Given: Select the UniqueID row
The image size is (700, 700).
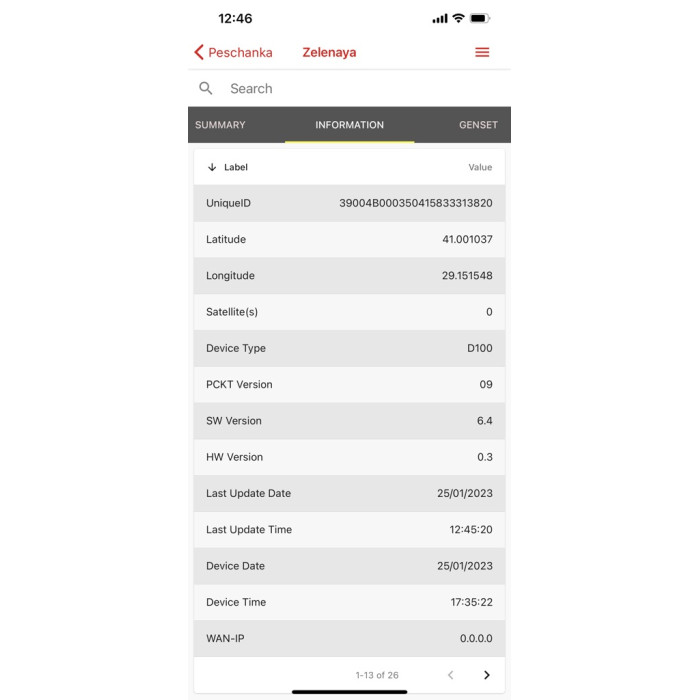Looking at the screenshot, I should pos(349,203).
